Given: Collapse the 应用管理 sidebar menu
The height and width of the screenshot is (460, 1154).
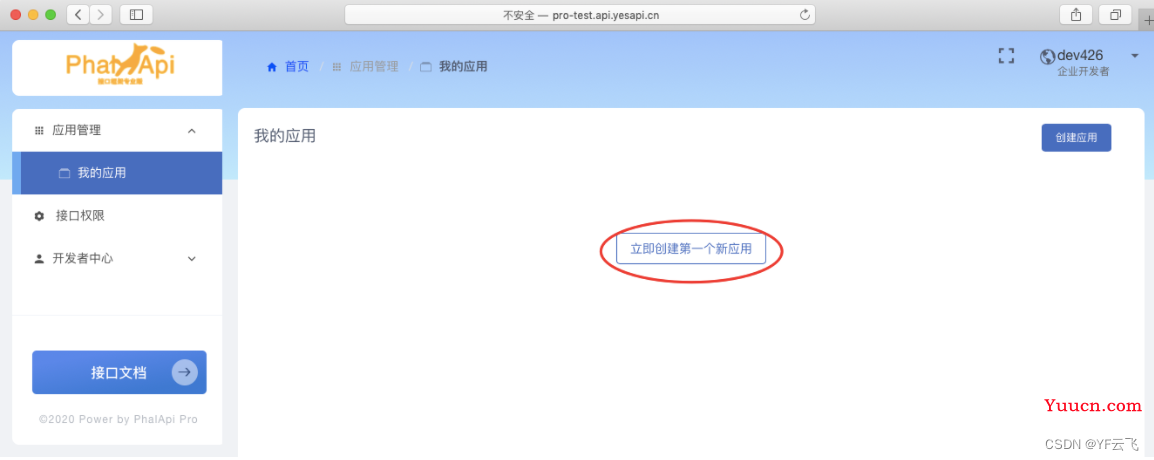Looking at the screenshot, I should pyautogui.click(x=191, y=130).
